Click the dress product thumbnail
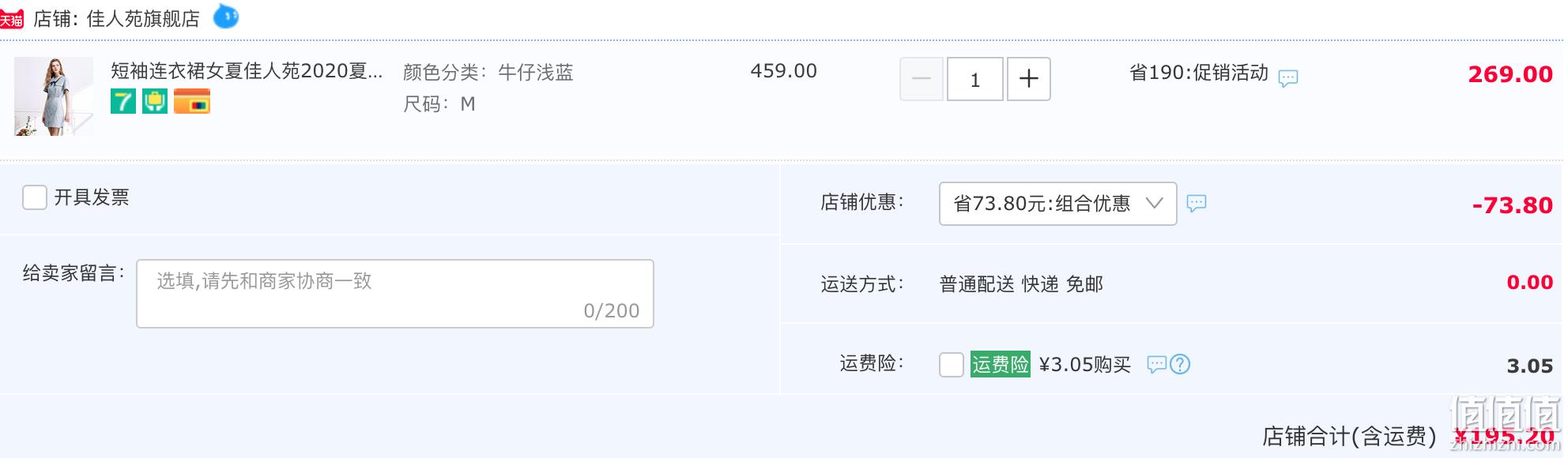The height and width of the screenshot is (458, 1568). 54,96
